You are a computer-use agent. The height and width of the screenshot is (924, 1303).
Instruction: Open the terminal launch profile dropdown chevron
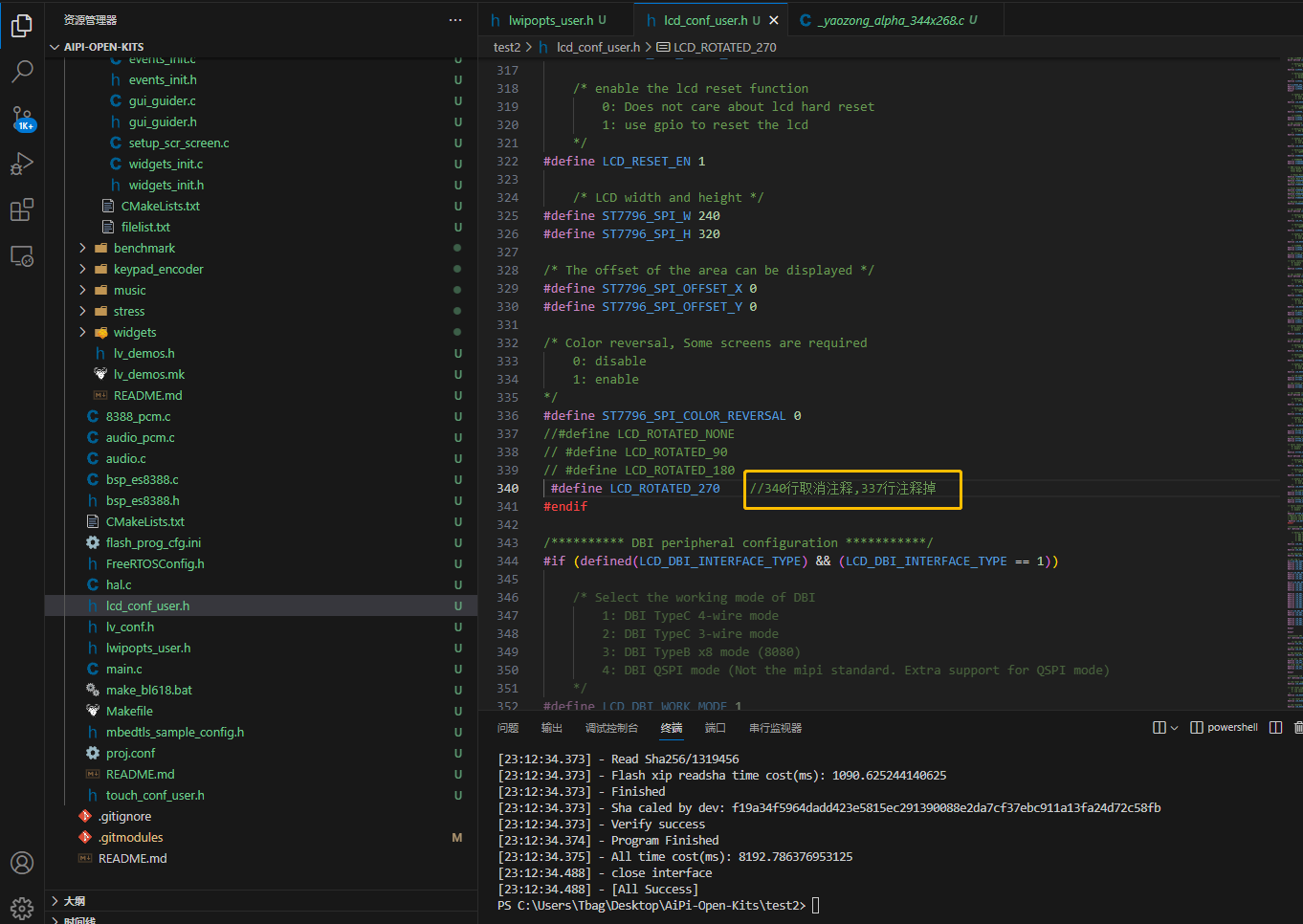[x=1174, y=728]
